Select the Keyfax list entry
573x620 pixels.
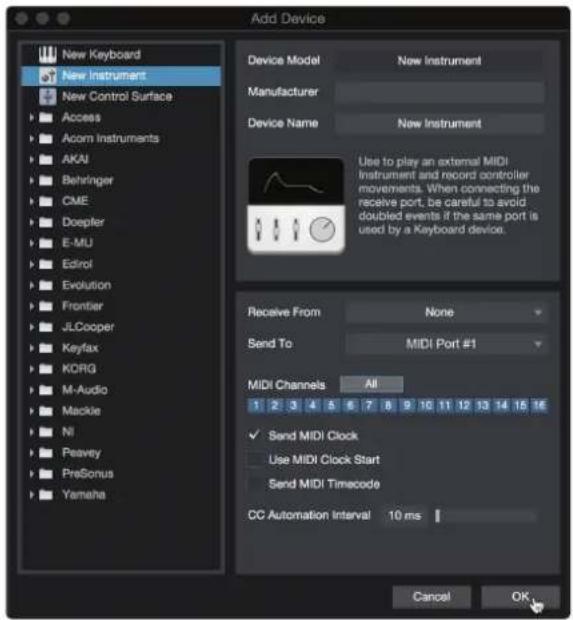click(x=121, y=348)
